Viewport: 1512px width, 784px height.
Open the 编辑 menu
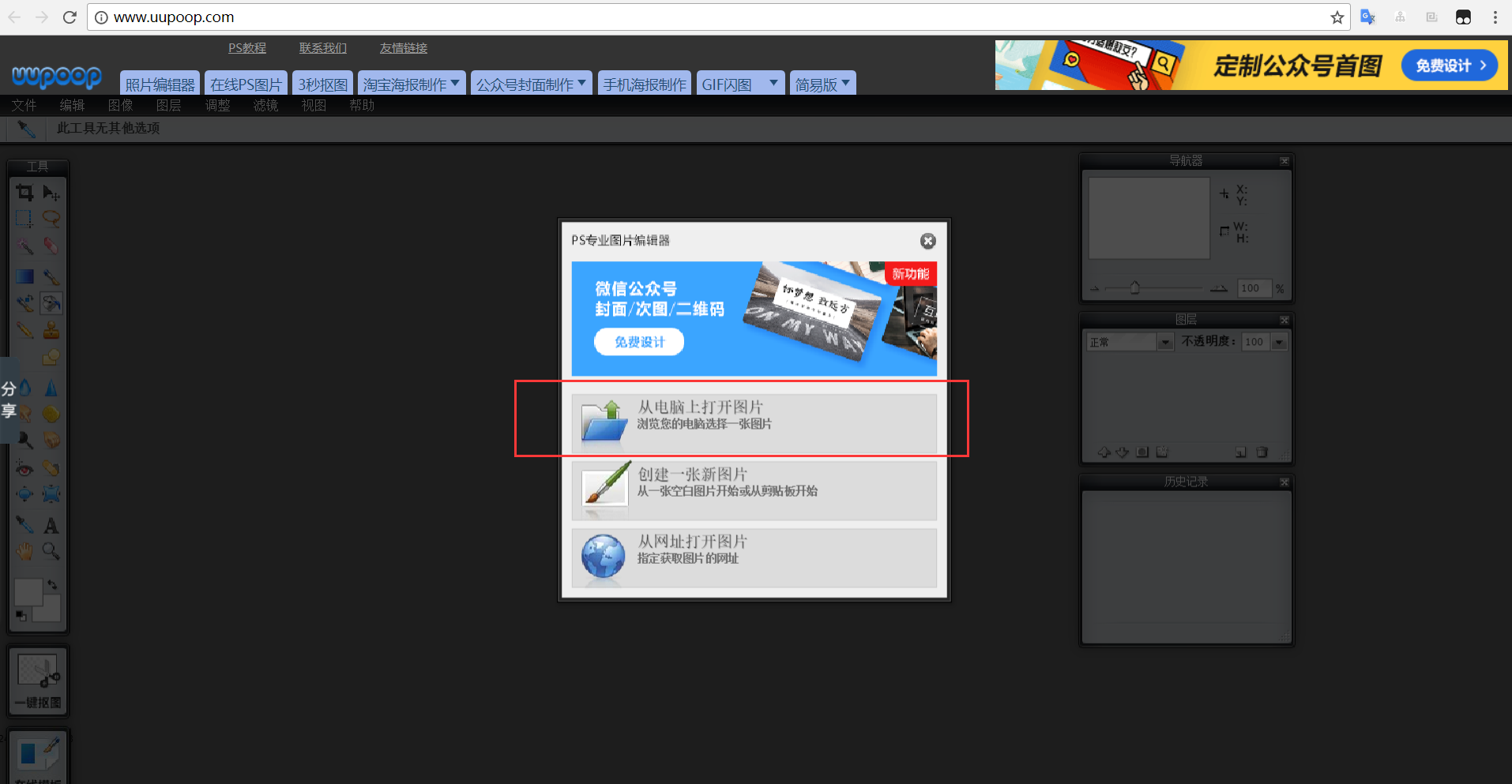click(x=72, y=105)
